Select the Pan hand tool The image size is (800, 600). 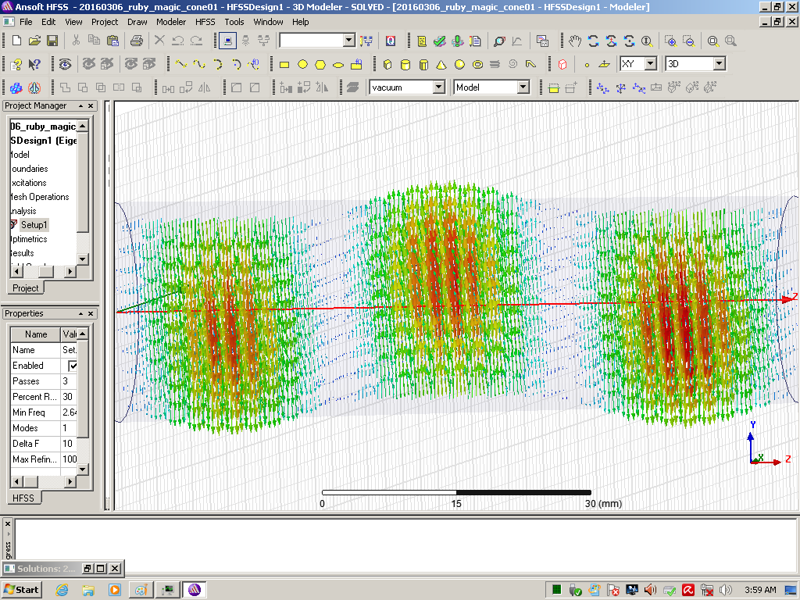pyautogui.click(x=575, y=41)
